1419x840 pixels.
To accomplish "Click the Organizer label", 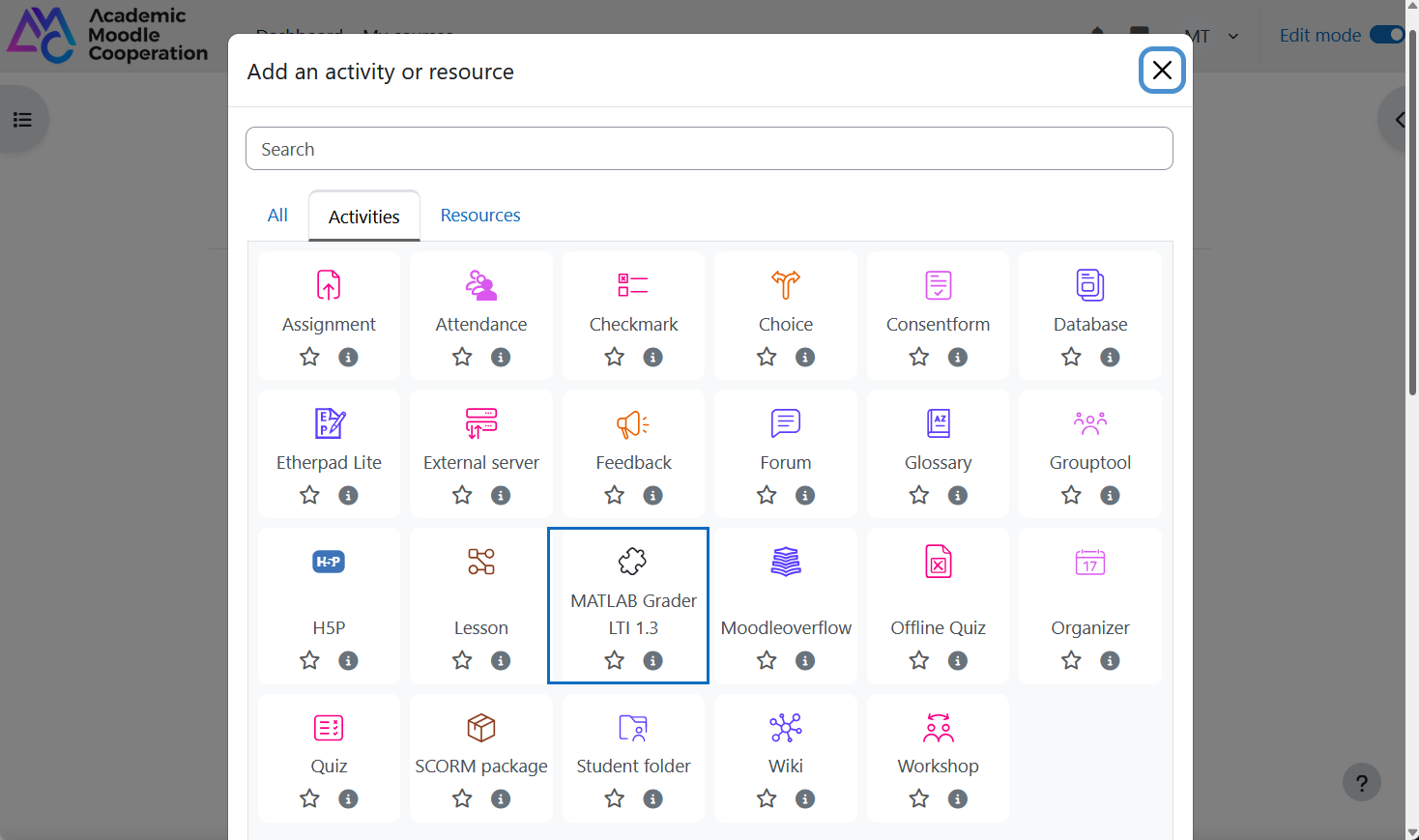I will point(1090,628).
